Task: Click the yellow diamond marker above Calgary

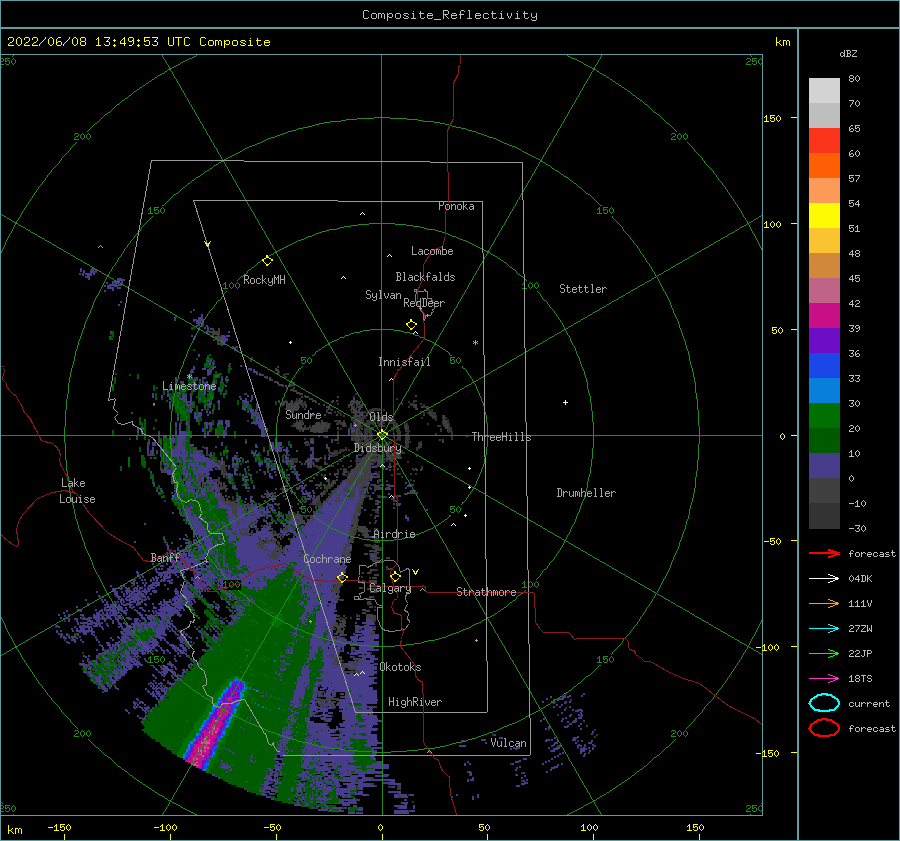Action: click(395, 576)
